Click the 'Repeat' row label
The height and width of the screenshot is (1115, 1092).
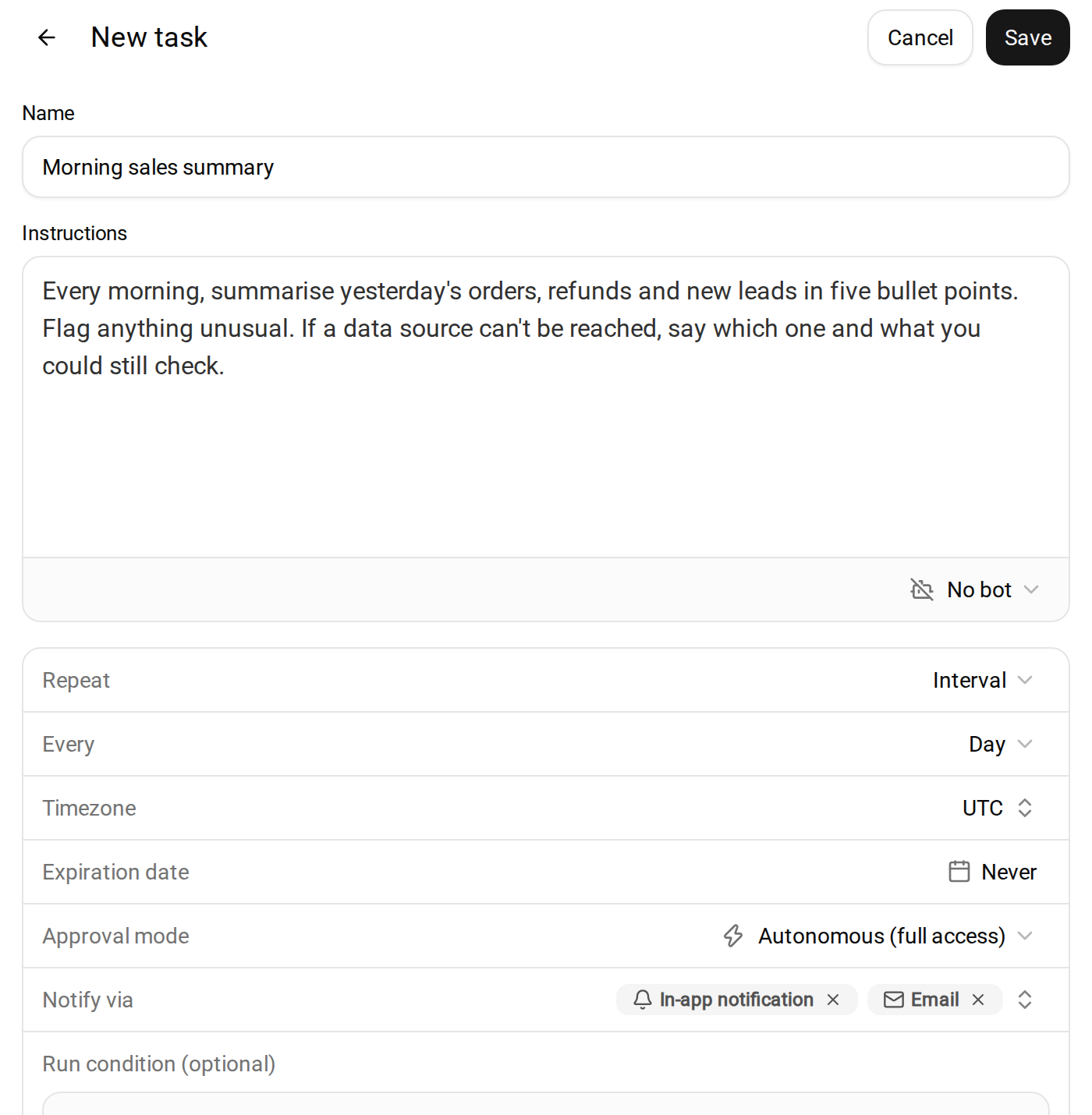pos(76,680)
